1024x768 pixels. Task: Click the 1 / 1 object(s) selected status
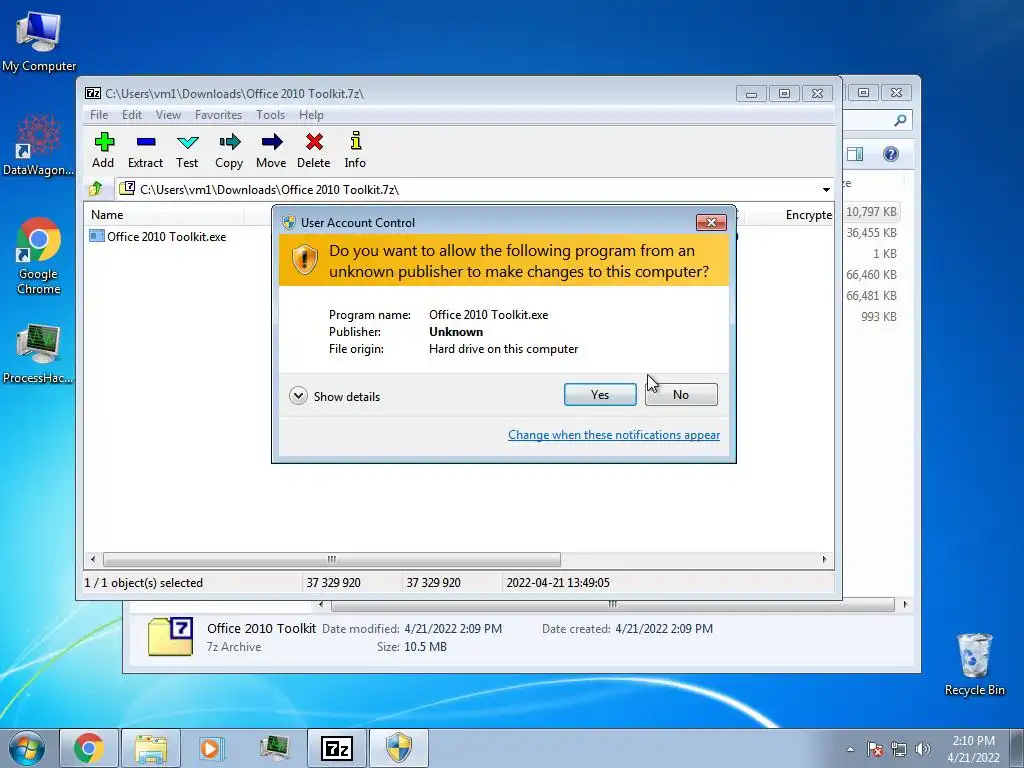[x=144, y=583]
